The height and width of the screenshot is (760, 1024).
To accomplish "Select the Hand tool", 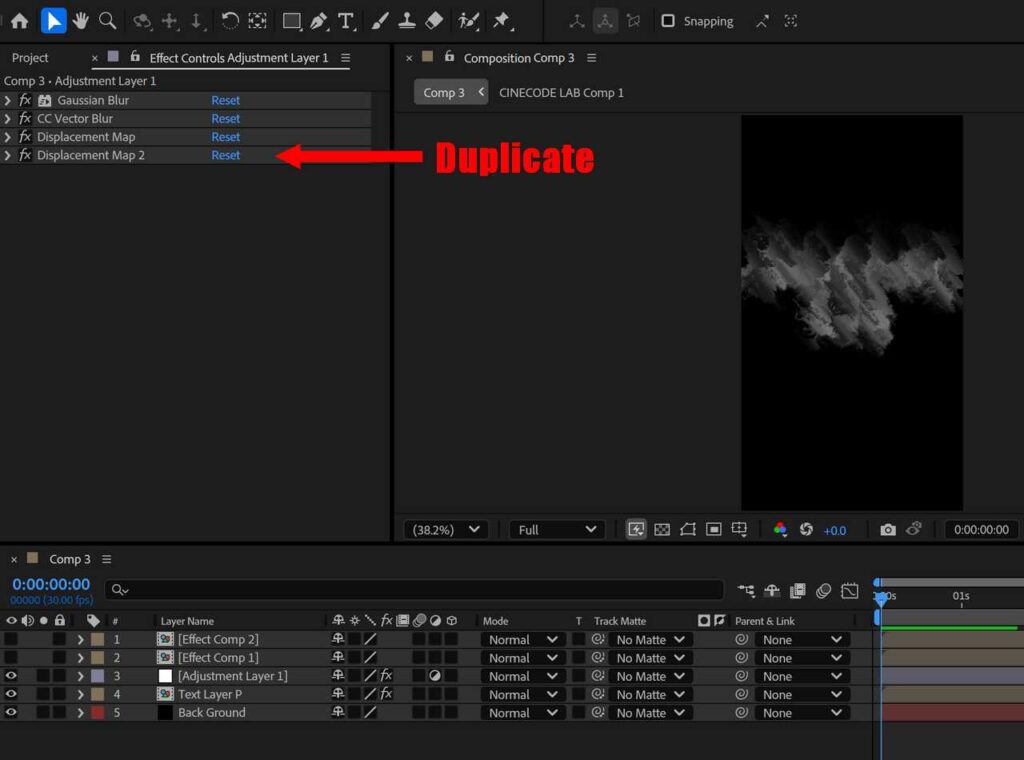I will [x=80, y=21].
